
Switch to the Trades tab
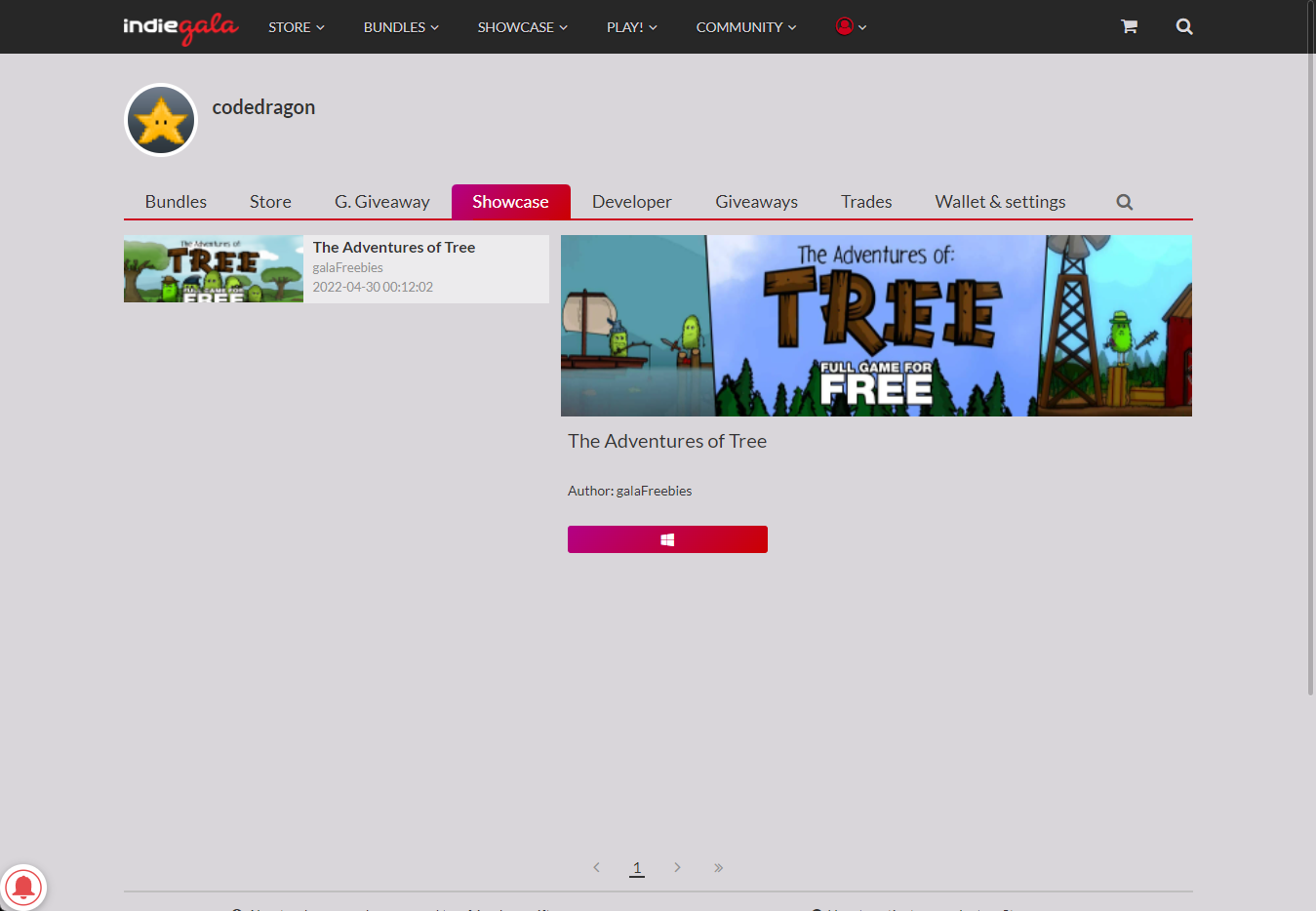pyautogui.click(x=866, y=202)
